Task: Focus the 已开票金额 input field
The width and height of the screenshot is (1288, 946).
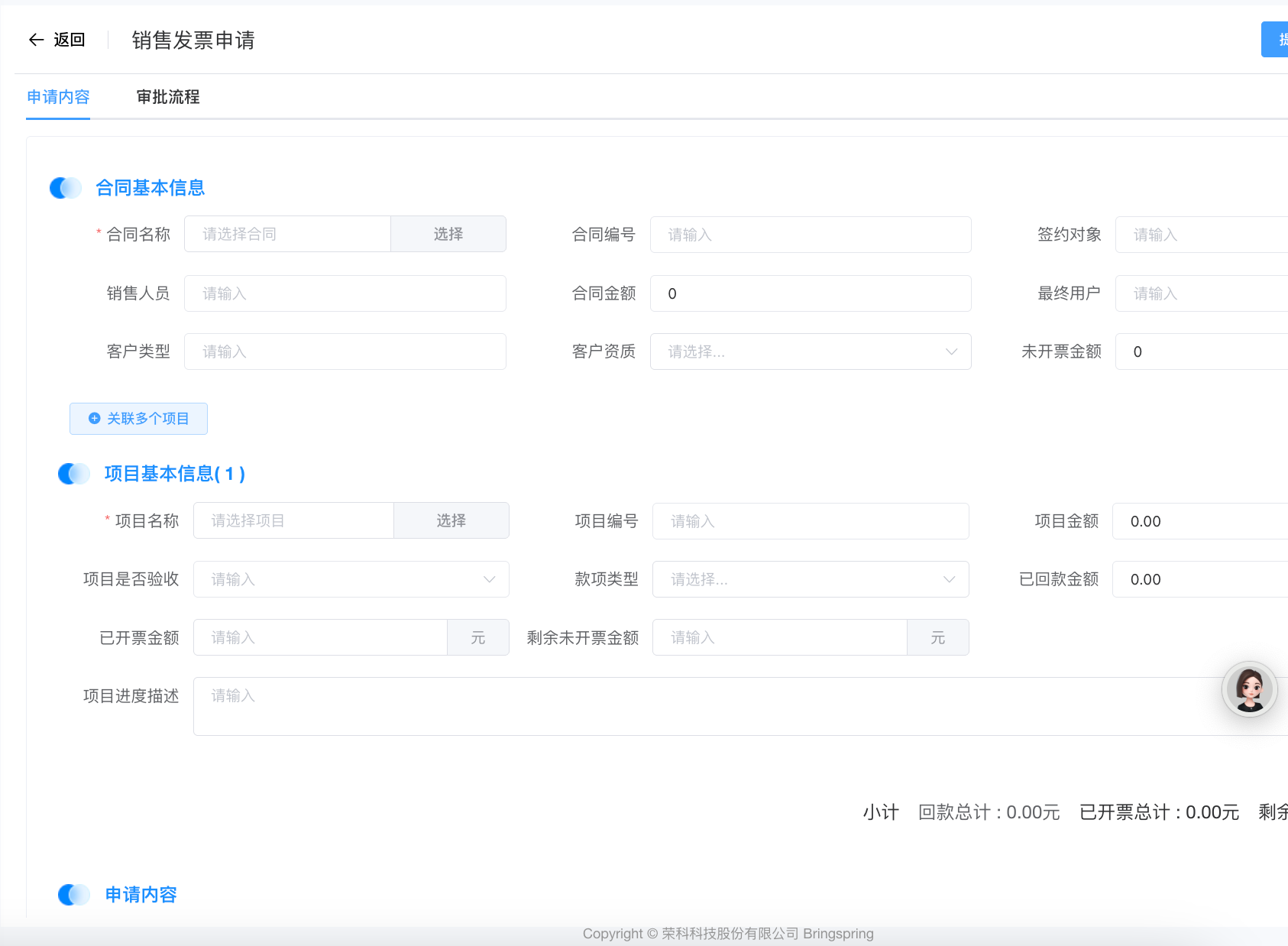Action: 320,638
